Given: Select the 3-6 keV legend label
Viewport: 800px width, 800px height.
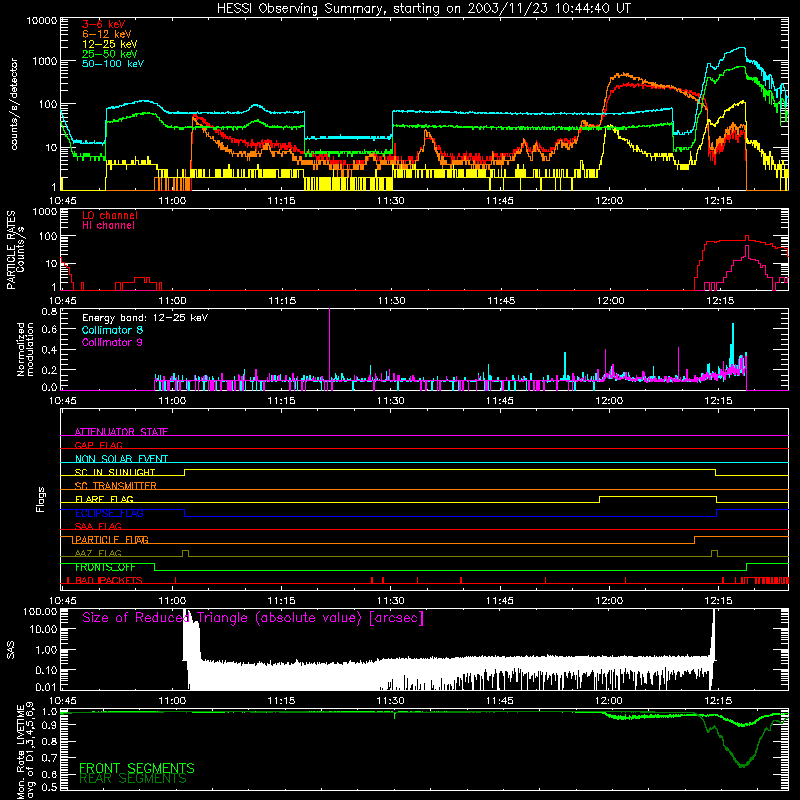Looking at the screenshot, I should point(104,24).
